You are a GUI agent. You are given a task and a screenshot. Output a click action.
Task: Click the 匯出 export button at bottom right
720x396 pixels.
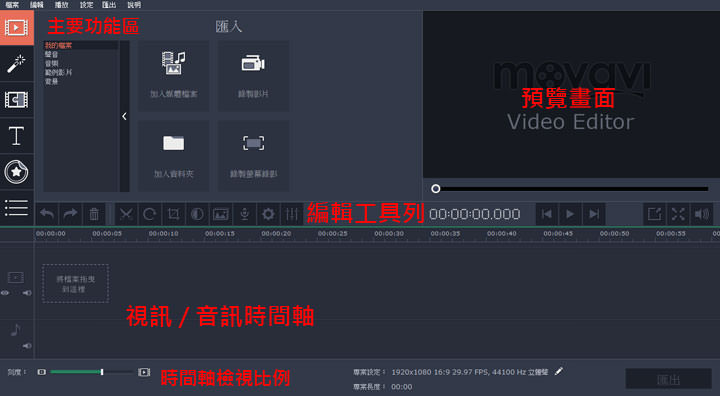point(668,379)
